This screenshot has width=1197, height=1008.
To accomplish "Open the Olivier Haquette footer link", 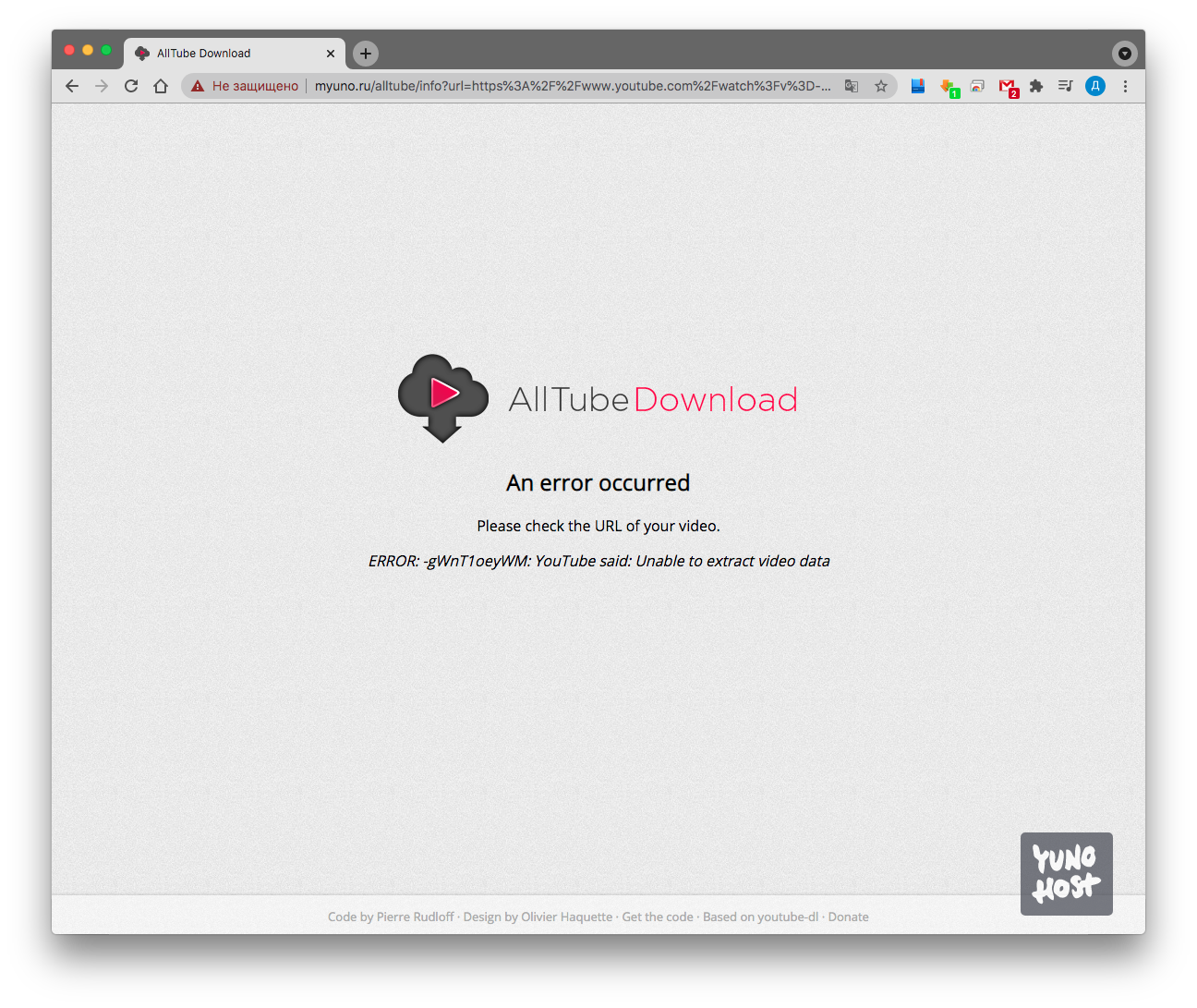I will [x=566, y=917].
